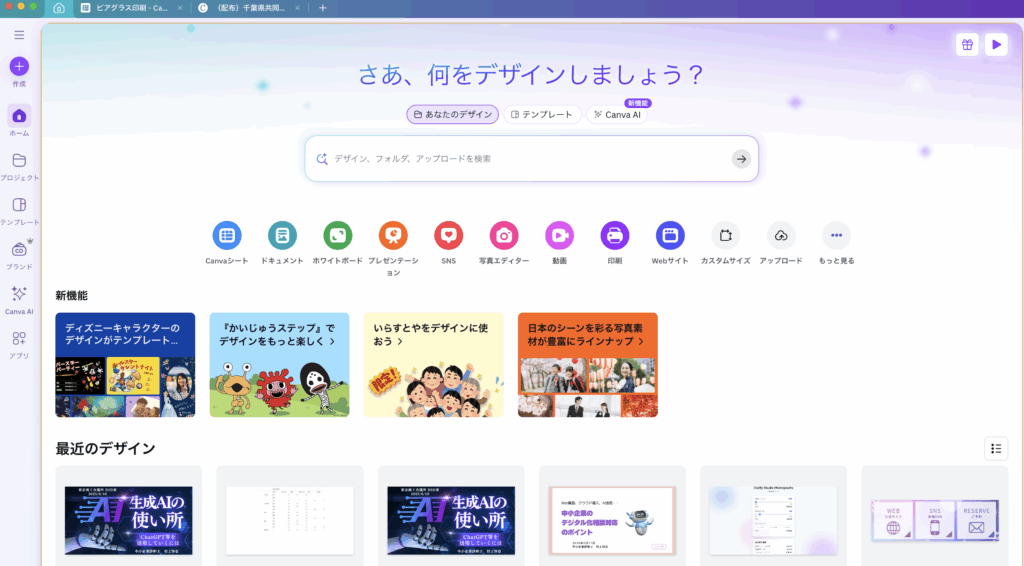Image resolution: width=1024 pixels, height=566 pixels.
Task: Choose カスタムサイズ icon
Action: pos(726,235)
